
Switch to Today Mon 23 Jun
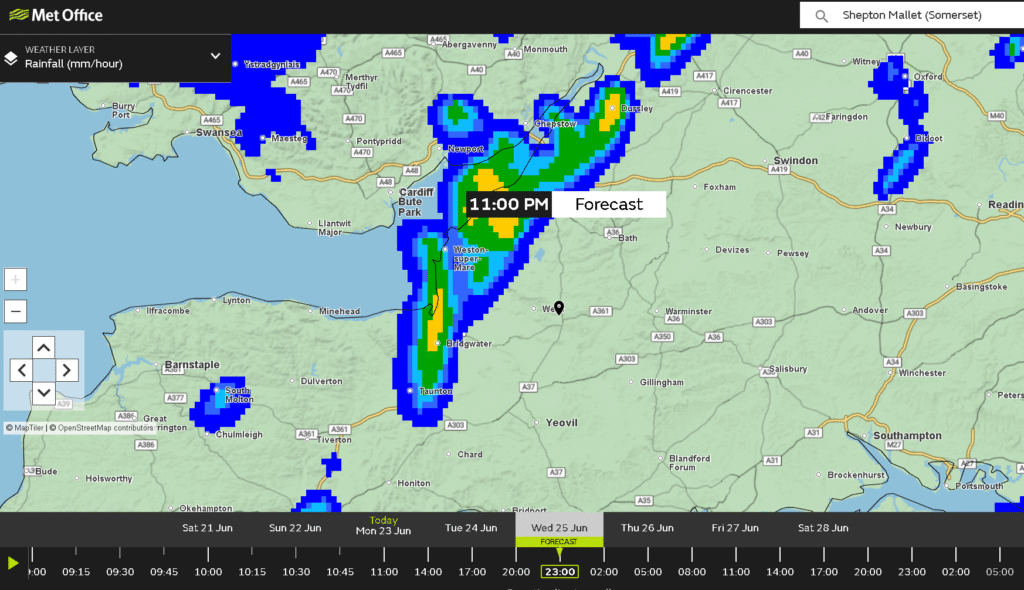click(x=383, y=526)
